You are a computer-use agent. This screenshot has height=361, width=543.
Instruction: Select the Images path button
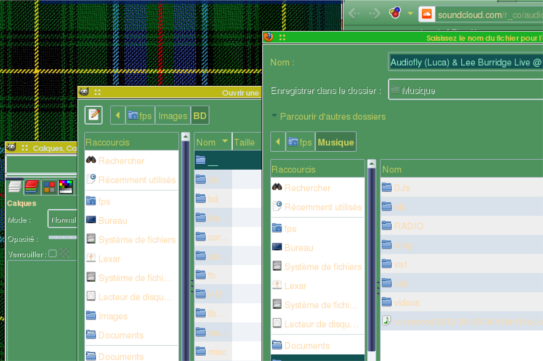(x=172, y=116)
